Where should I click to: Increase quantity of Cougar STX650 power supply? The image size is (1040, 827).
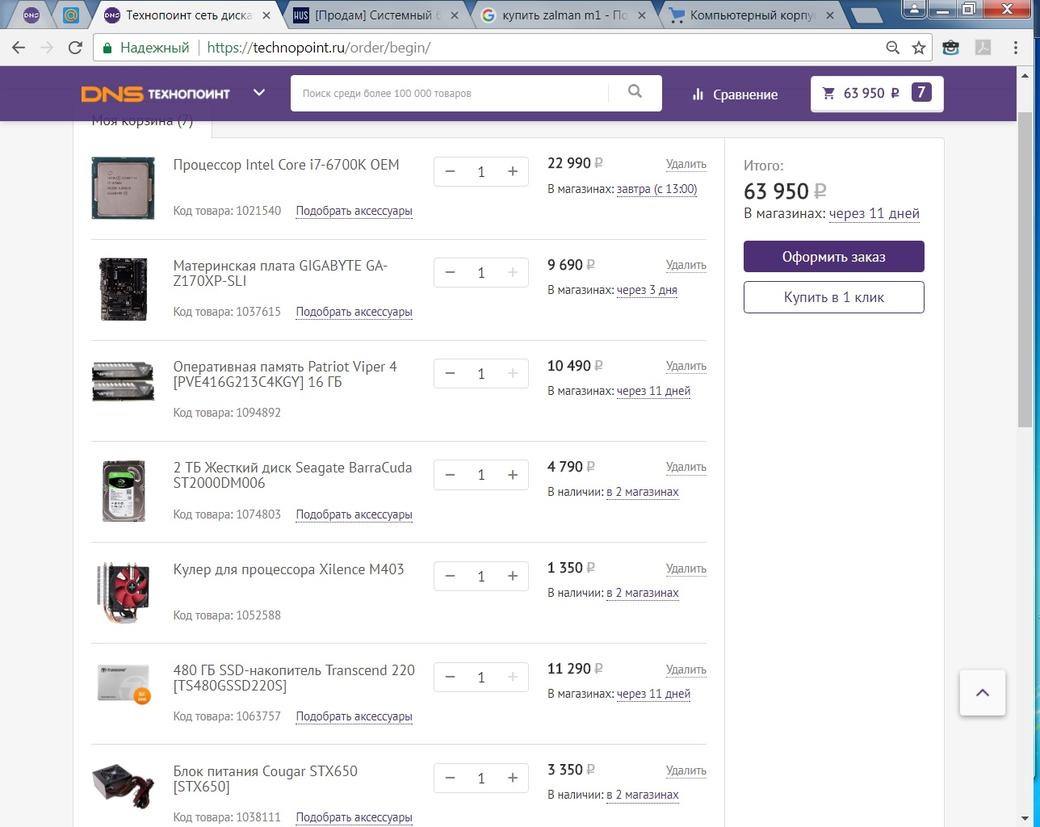pyautogui.click(x=513, y=778)
